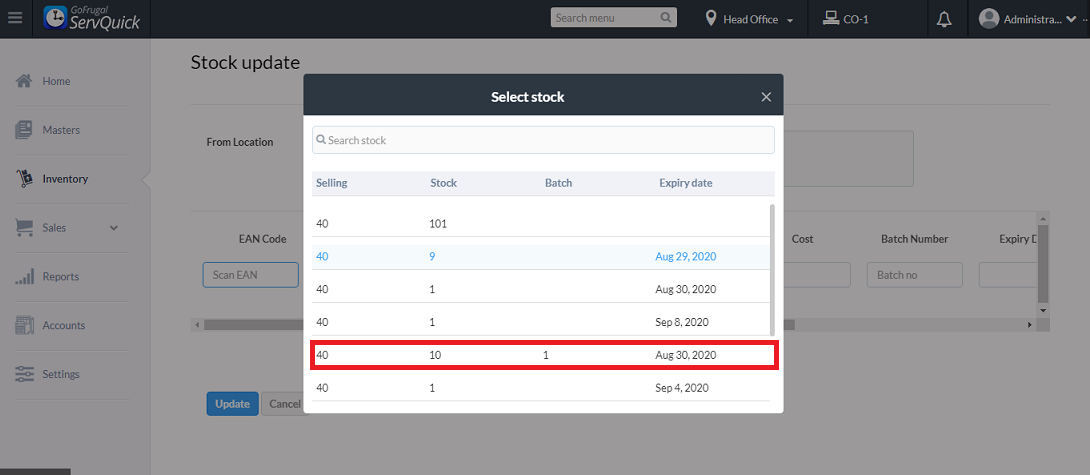Click the stock list vertical scrollbar
Image resolution: width=1090 pixels, height=475 pixels.
771,270
